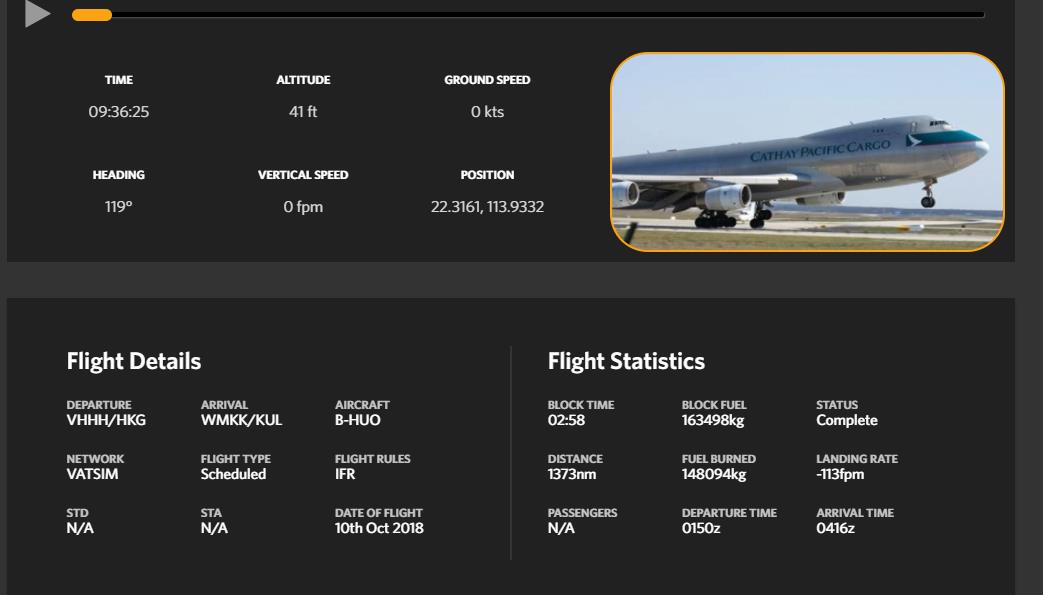Select the 09:36:25 time value
This screenshot has height=595, width=1043.
point(118,112)
